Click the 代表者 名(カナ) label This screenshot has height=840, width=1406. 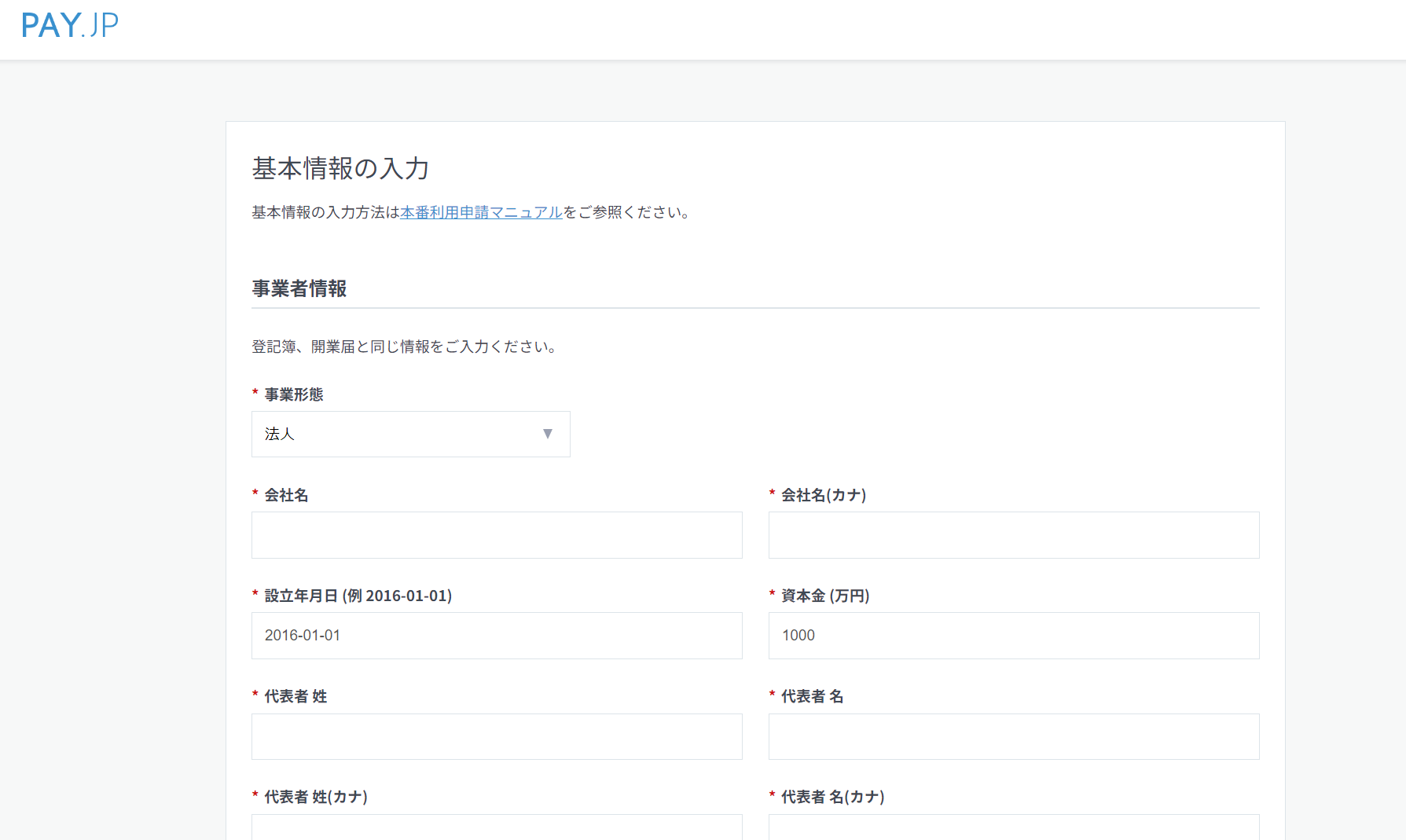pyautogui.click(x=832, y=797)
